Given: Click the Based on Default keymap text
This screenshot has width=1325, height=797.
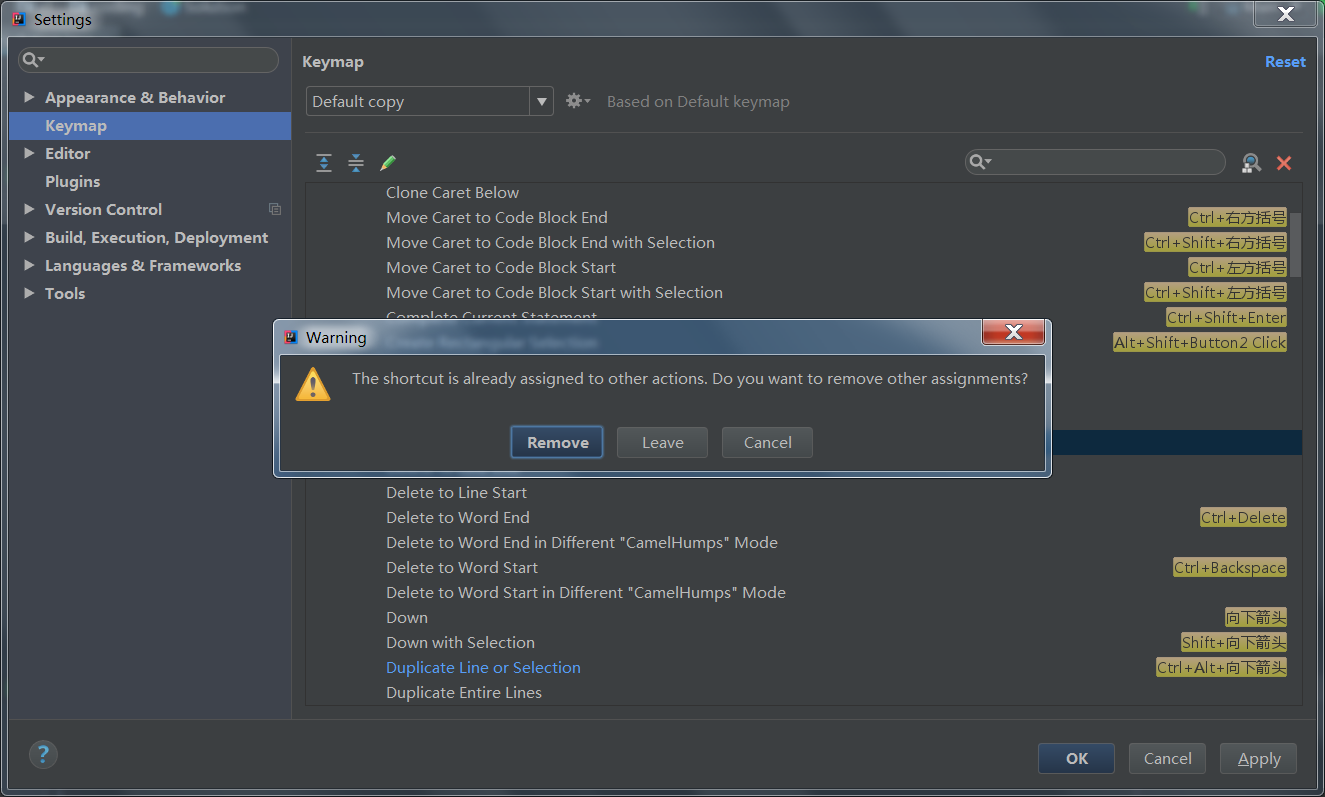Looking at the screenshot, I should pos(698,101).
